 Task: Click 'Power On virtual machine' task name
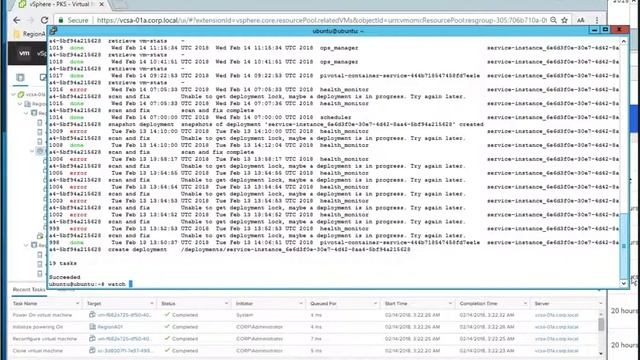point(42,315)
